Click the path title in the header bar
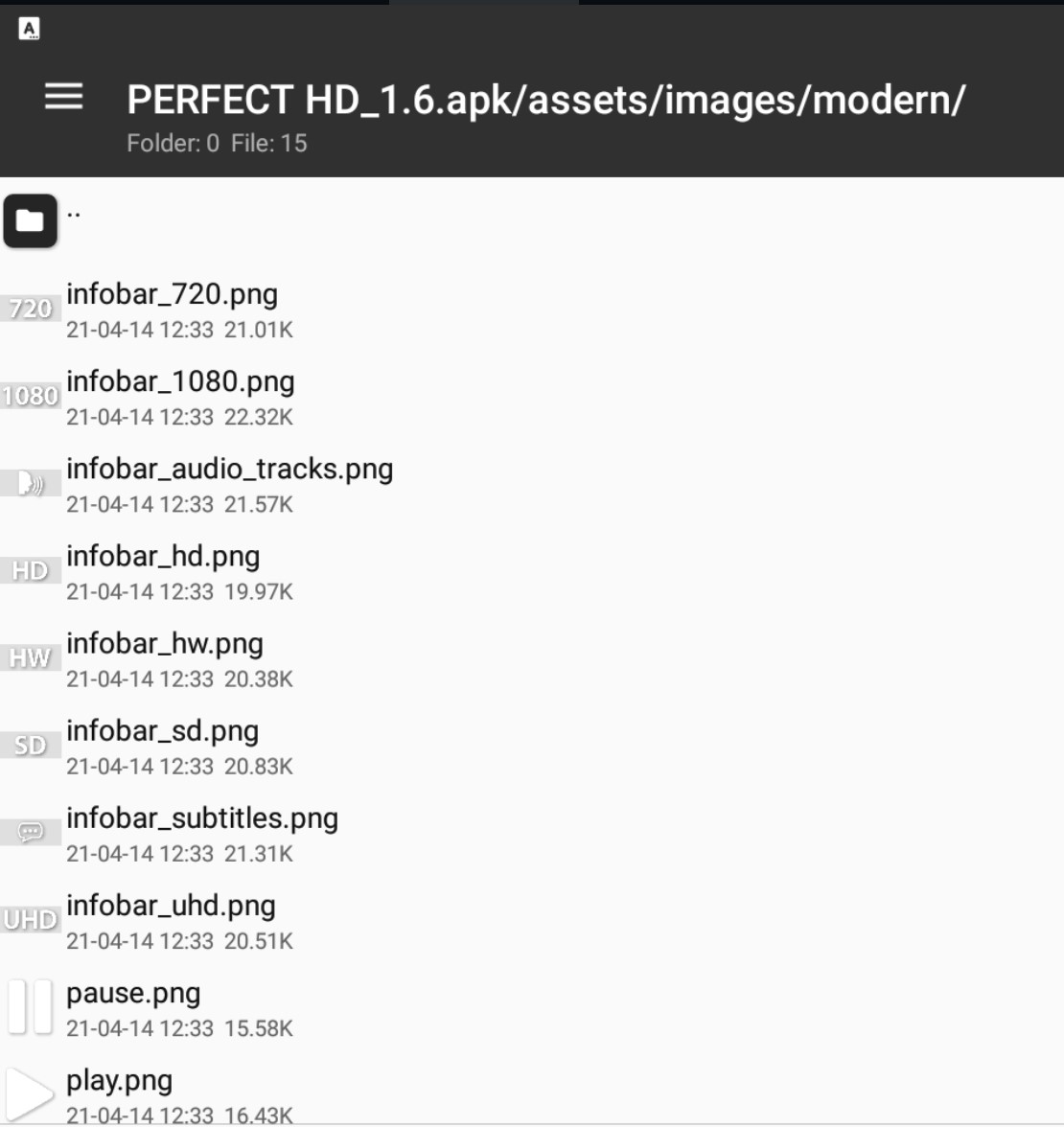 546,97
